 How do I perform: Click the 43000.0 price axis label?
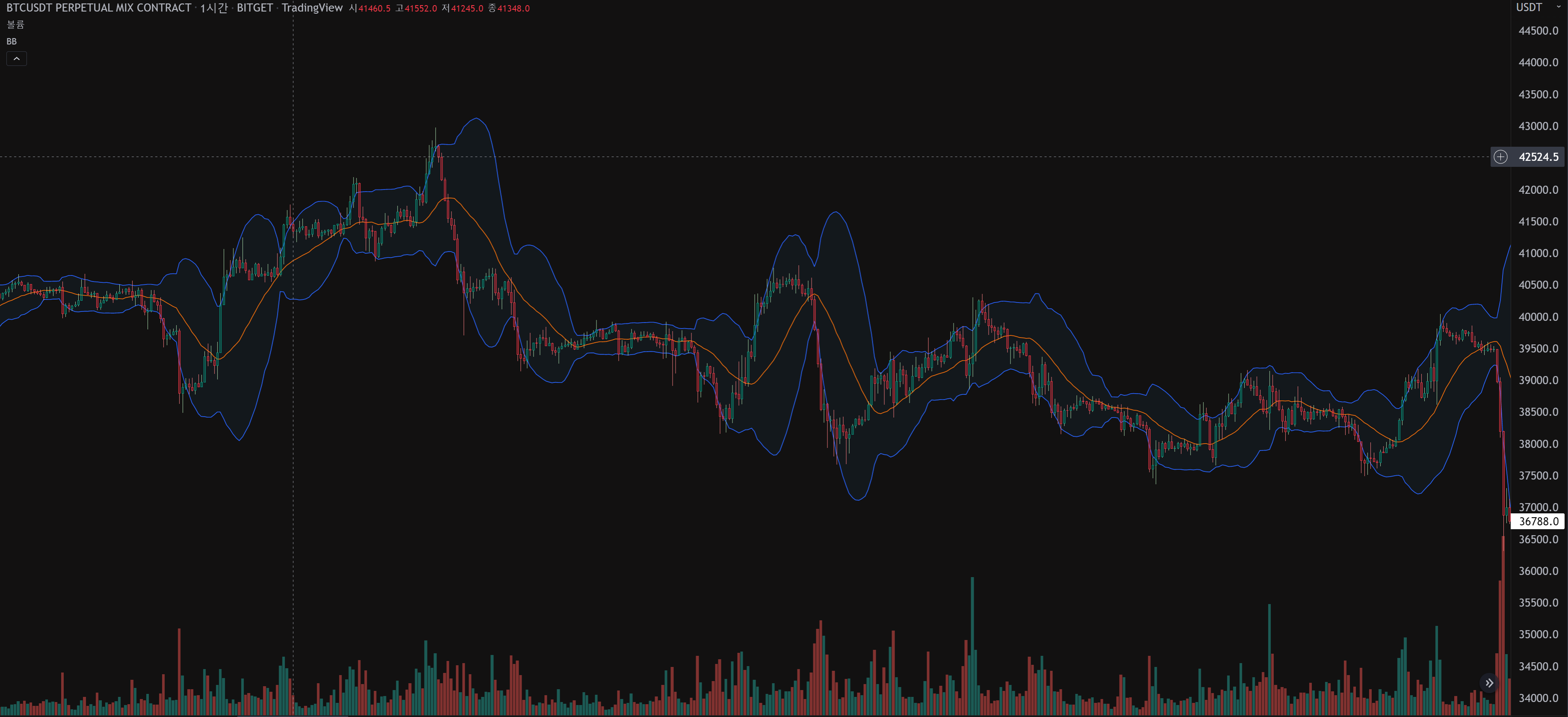[1538, 126]
